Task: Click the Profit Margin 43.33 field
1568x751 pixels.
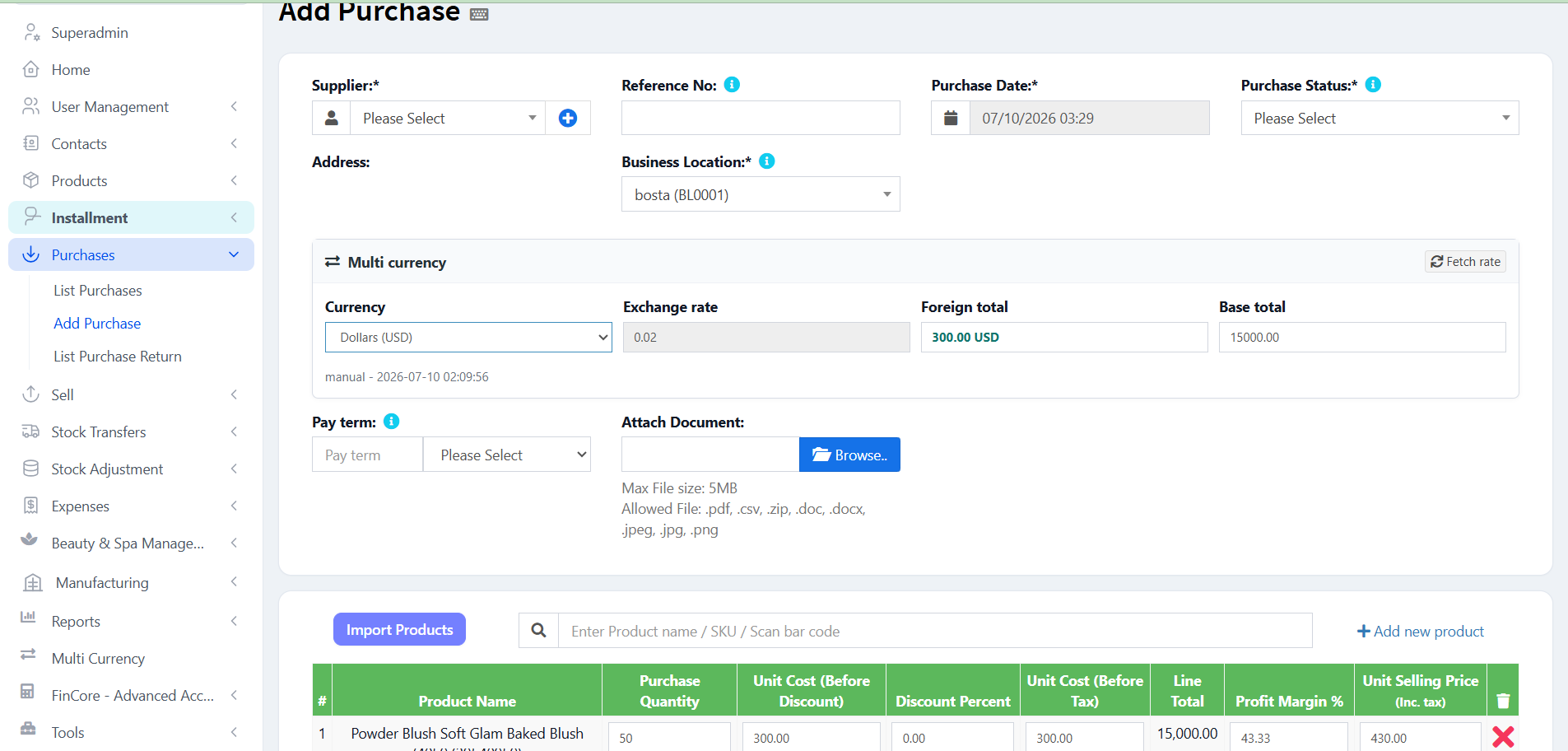Action: tap(1288, 737)
